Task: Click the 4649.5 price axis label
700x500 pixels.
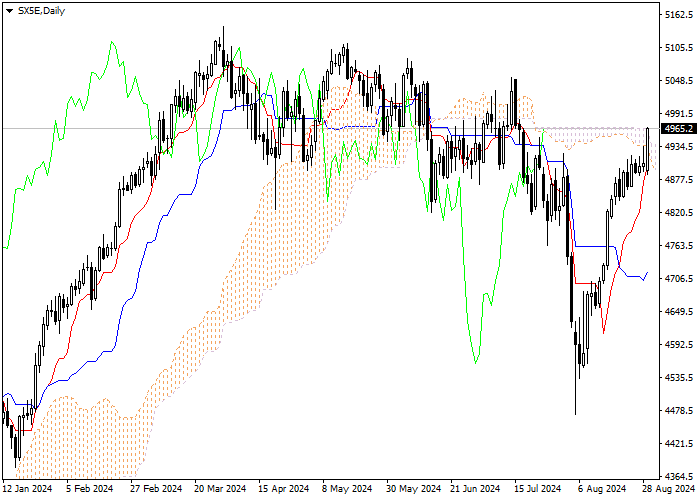Action: pyautogui.click(x=679, y=312)
